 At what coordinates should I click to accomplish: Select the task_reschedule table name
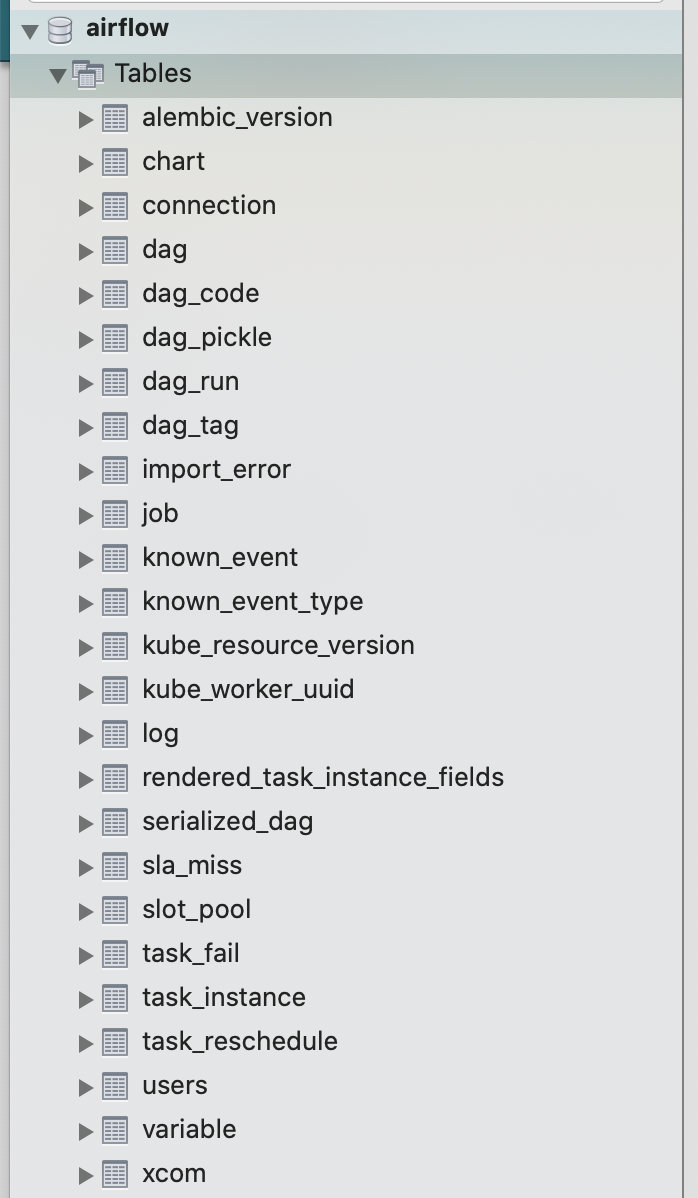[x=240, y=1041]
